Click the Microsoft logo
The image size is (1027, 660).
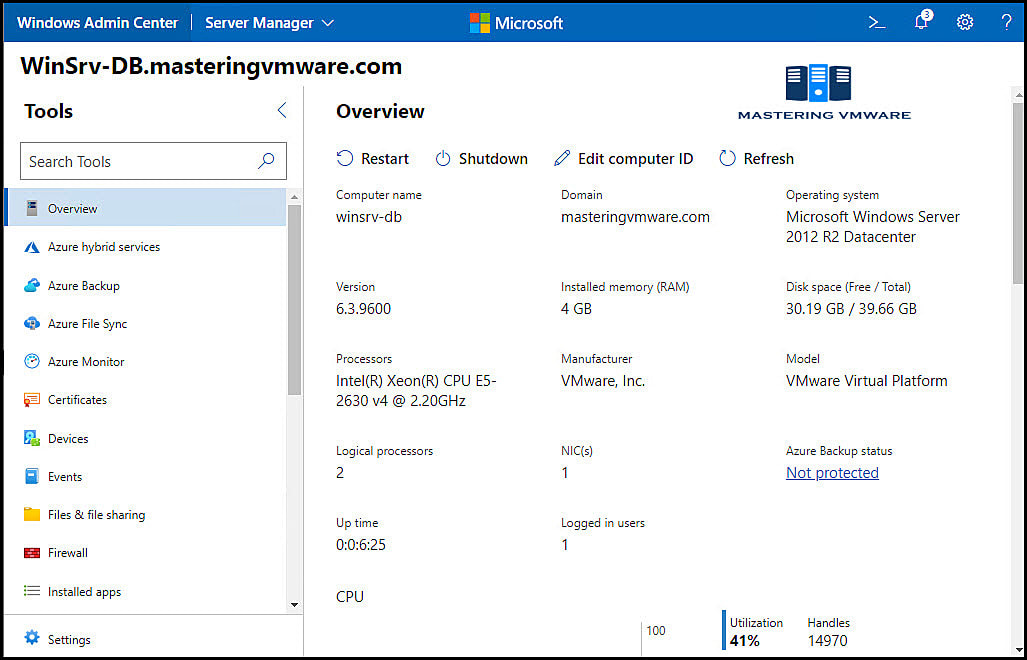516,23
